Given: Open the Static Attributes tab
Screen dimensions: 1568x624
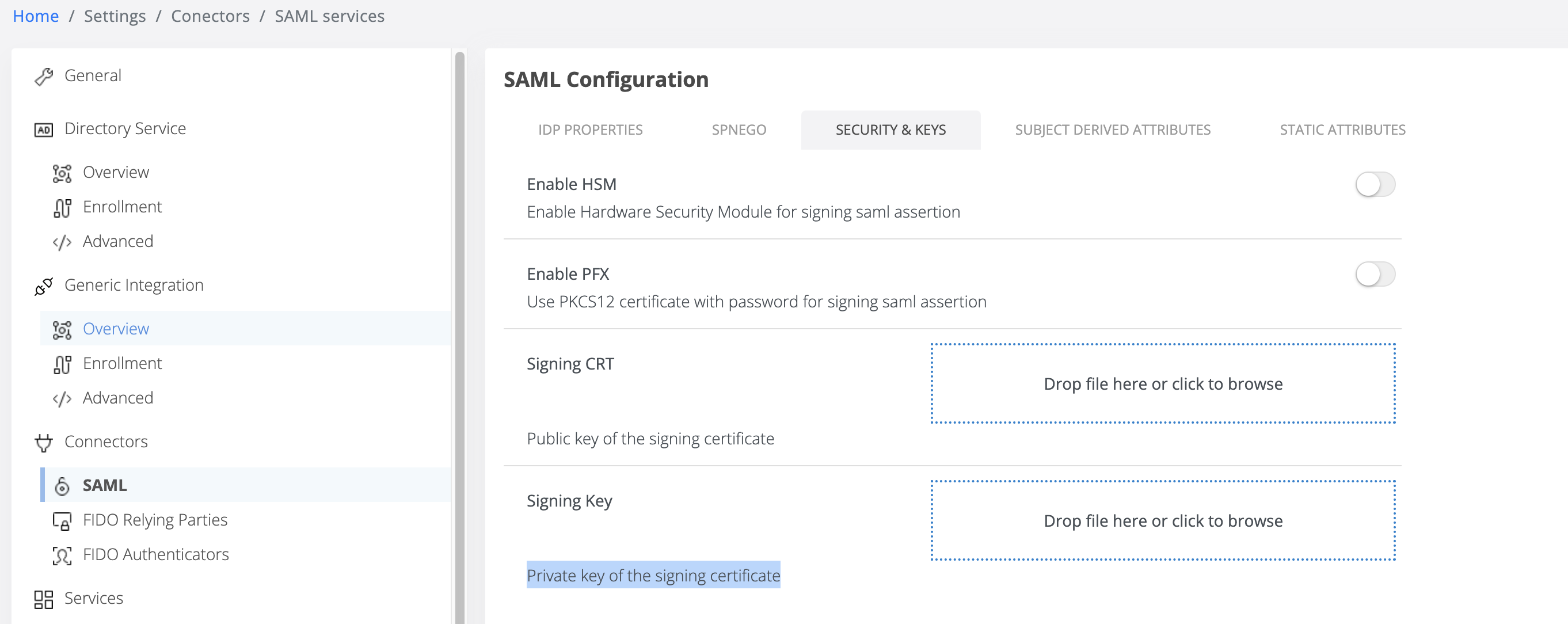Looking at the screenshot, I should (1342, 130).
